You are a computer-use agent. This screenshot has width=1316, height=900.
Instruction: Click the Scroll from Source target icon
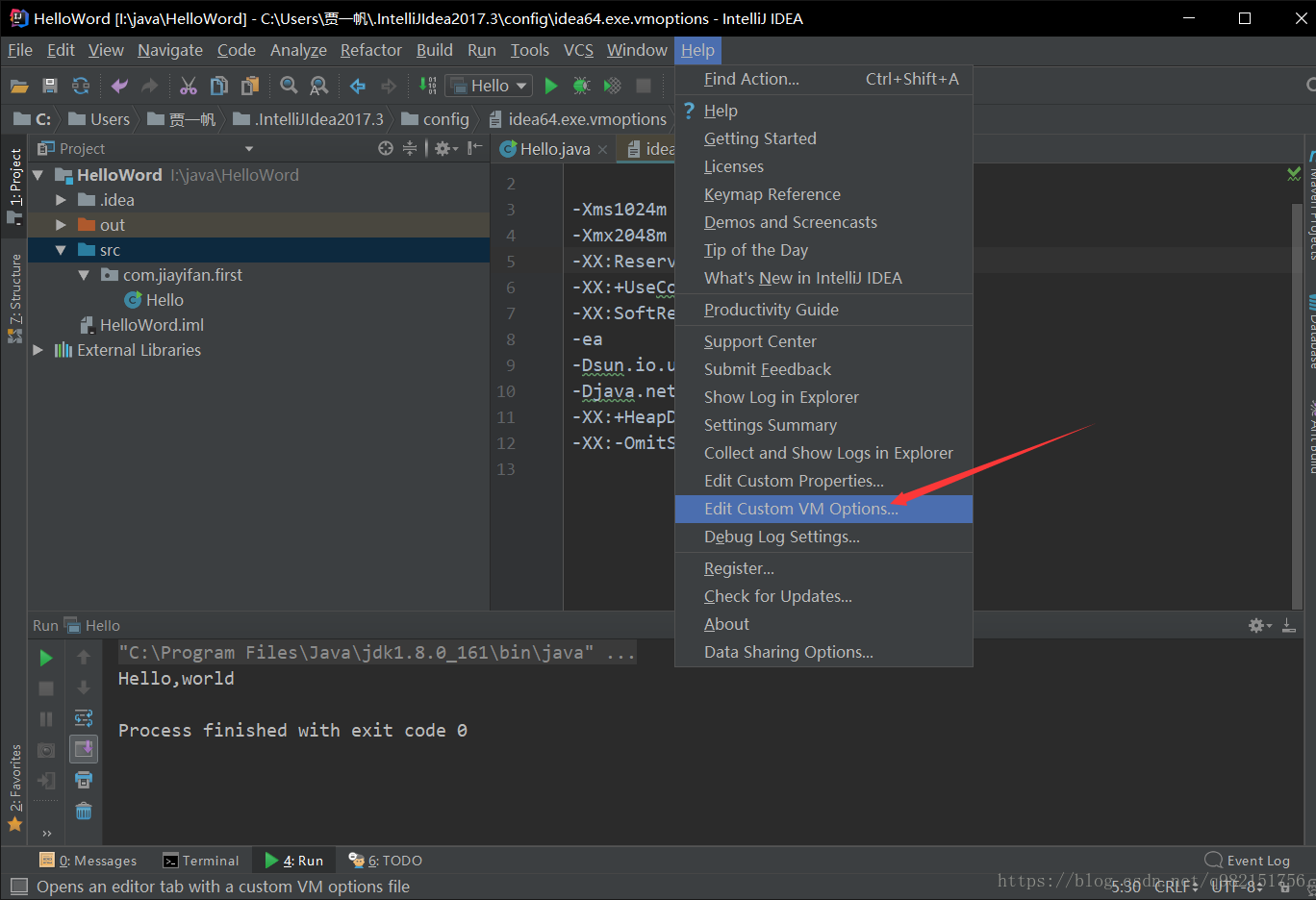[x=386, y=148]
